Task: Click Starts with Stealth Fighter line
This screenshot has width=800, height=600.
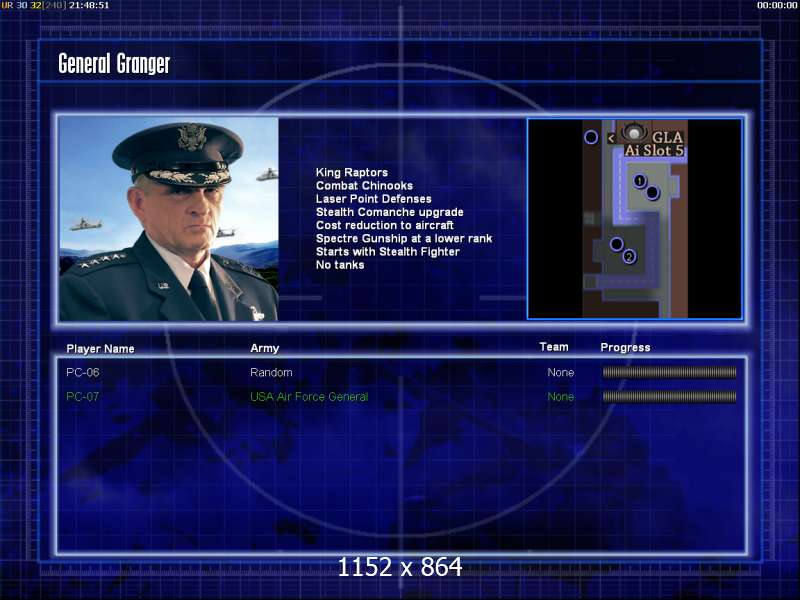Action: coord(388,252)
